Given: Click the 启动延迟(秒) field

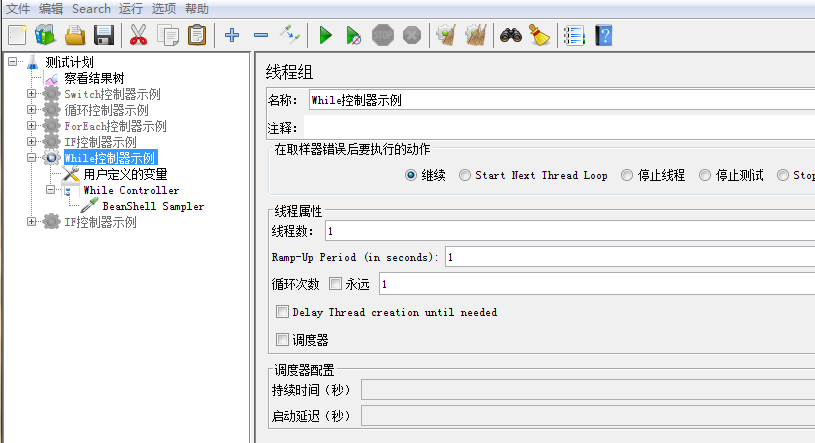Looking at the screenshot, I should click(x=588, y=415).
